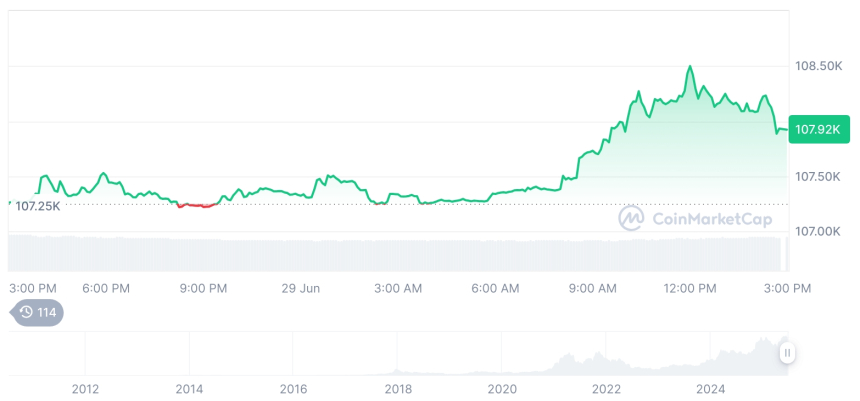The height and width of the screenshot is (401, 860).
Task: Select the 29 Jun date label
Action: tap(301, 288)
